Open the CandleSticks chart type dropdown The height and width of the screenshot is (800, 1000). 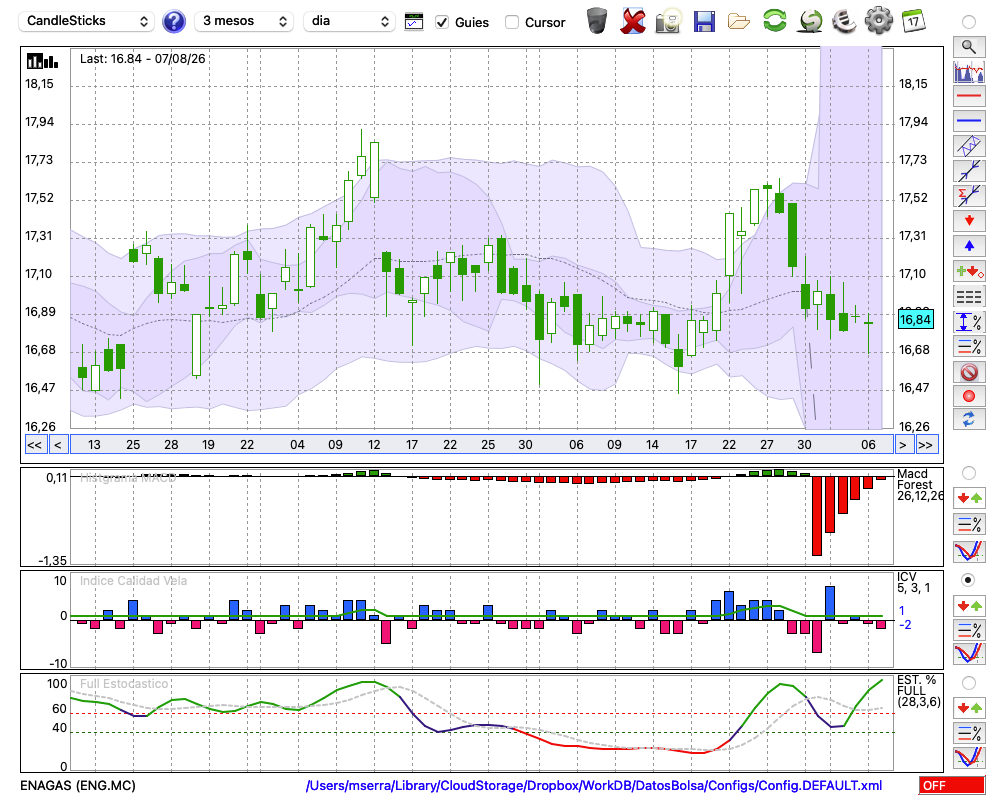pos(87,21)
